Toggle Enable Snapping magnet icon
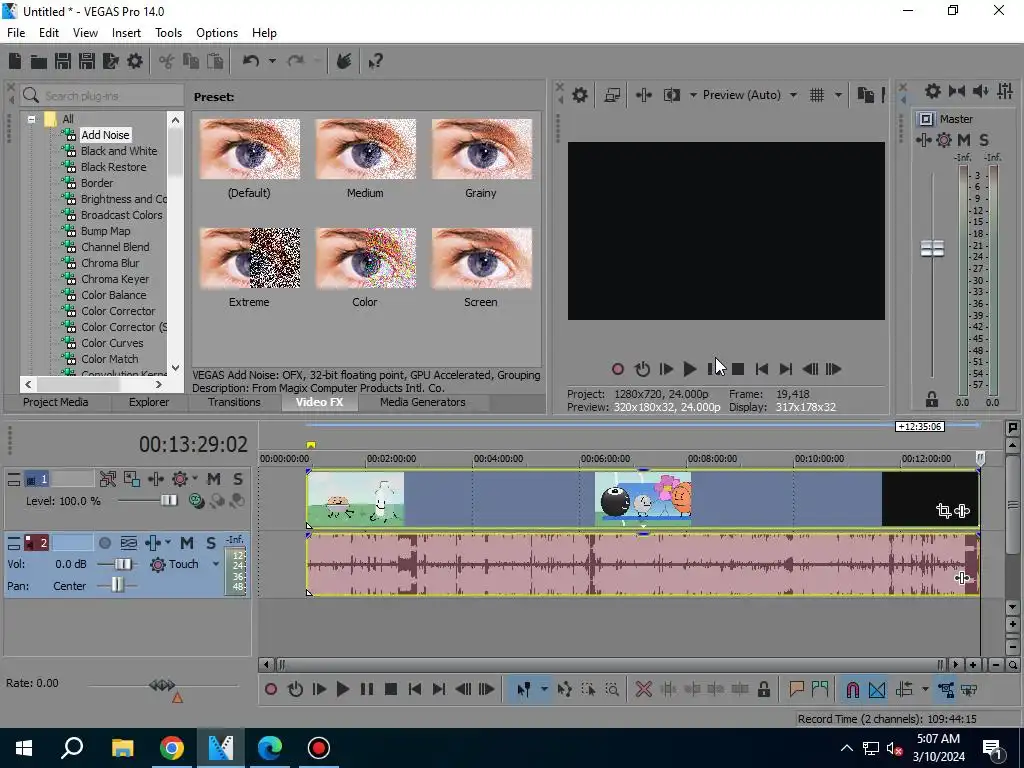The image size is (1024, 768). click(x=852, y=689)
